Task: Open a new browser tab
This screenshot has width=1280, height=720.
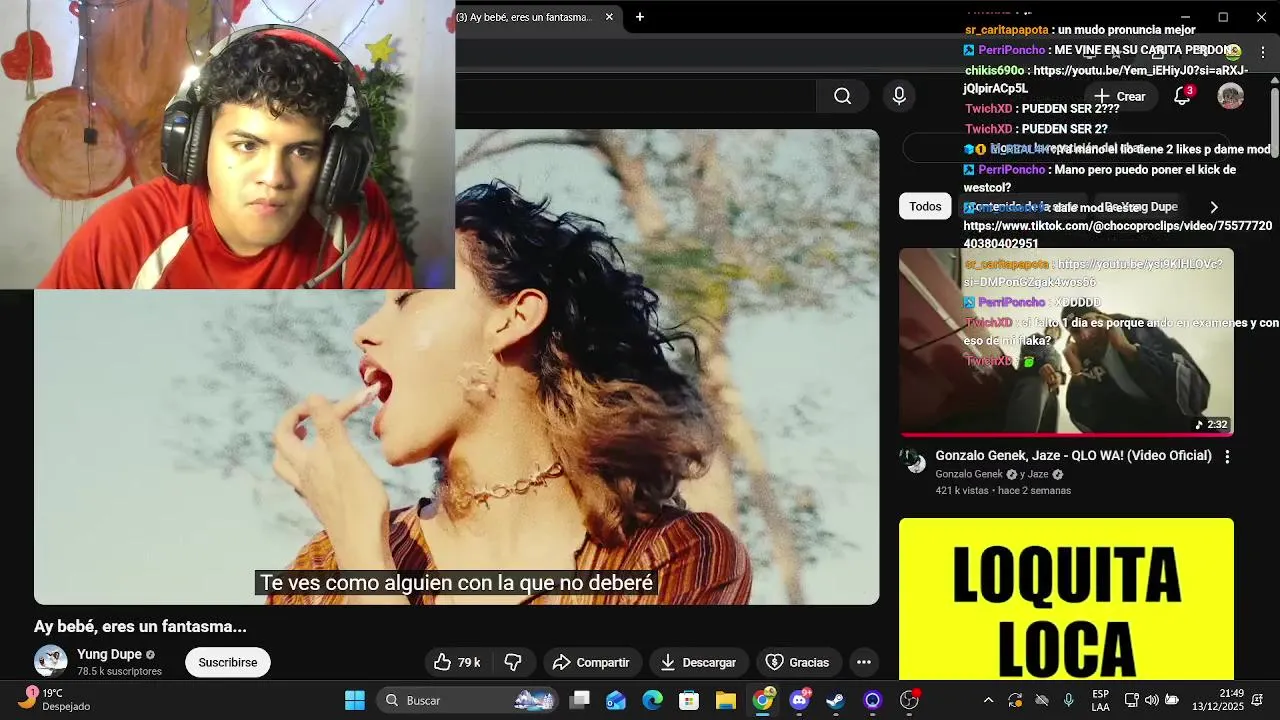Action: (640, 17)
